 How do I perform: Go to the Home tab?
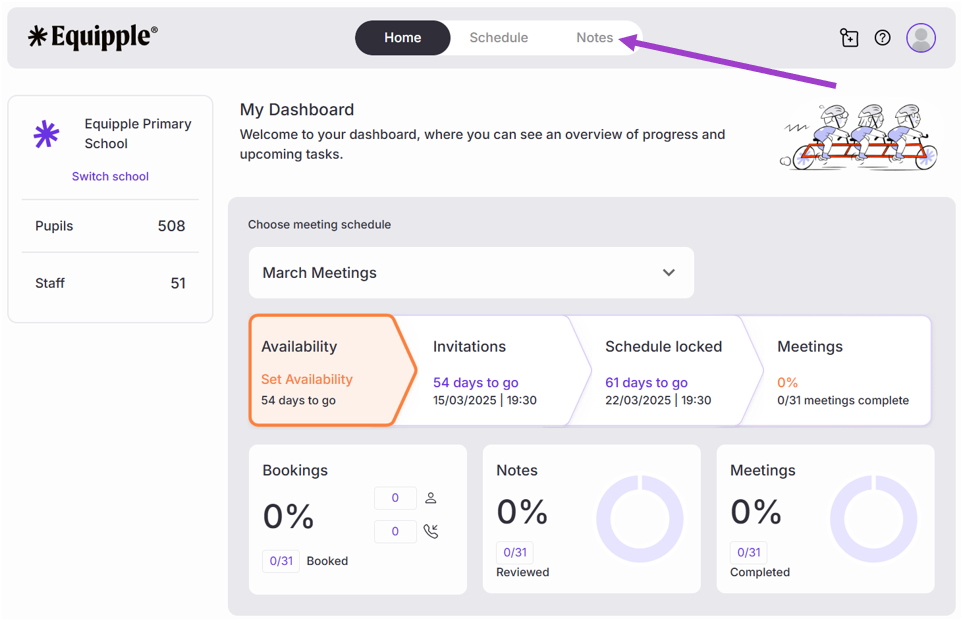[403, 38]
